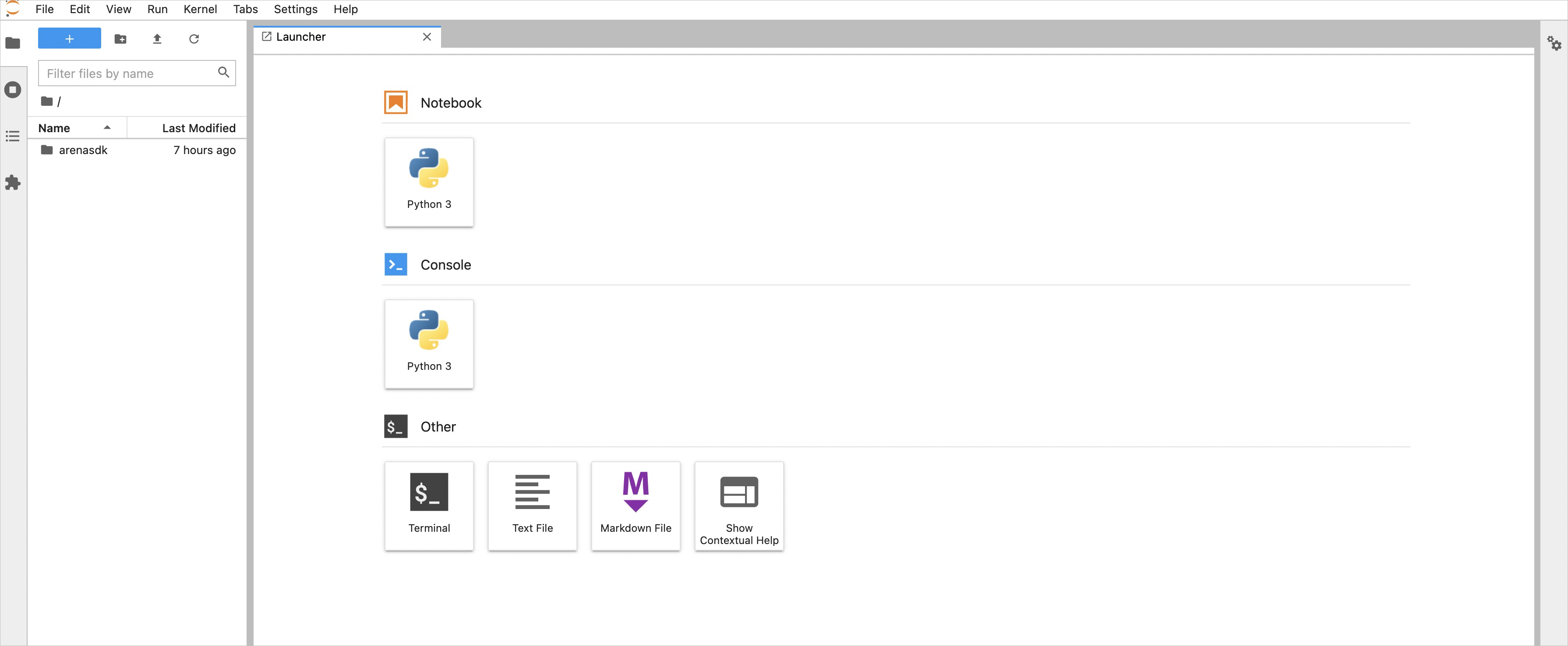Open a new Terminal

point(428,506)
